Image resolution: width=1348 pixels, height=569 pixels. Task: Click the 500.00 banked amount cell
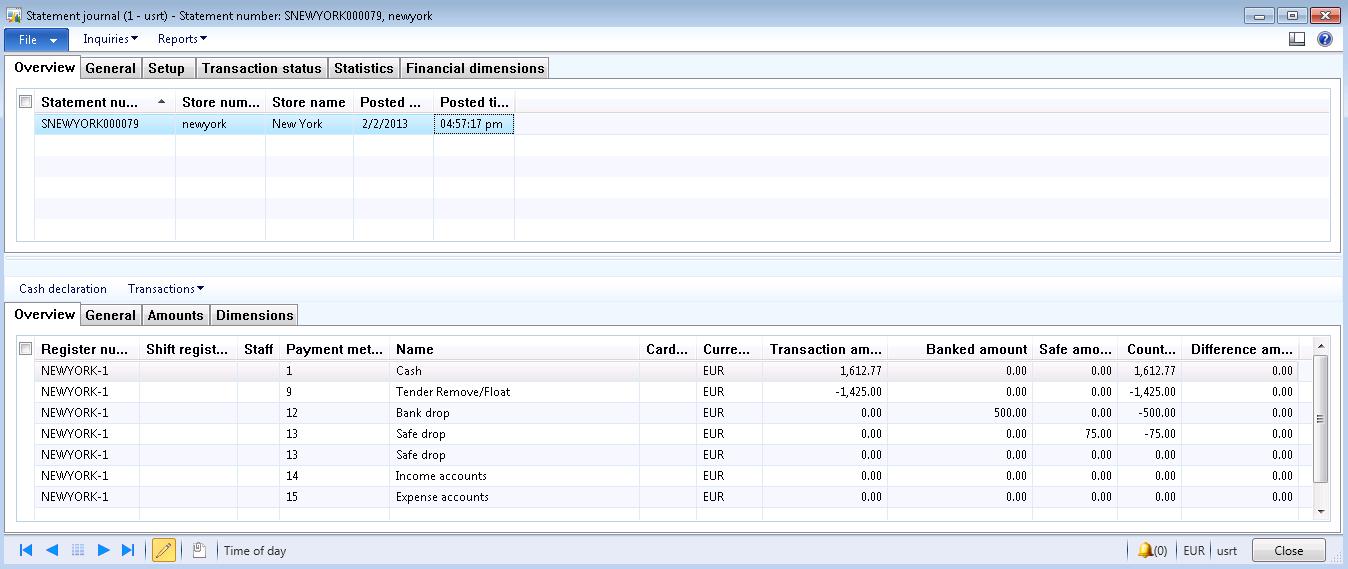pos(960,412)
